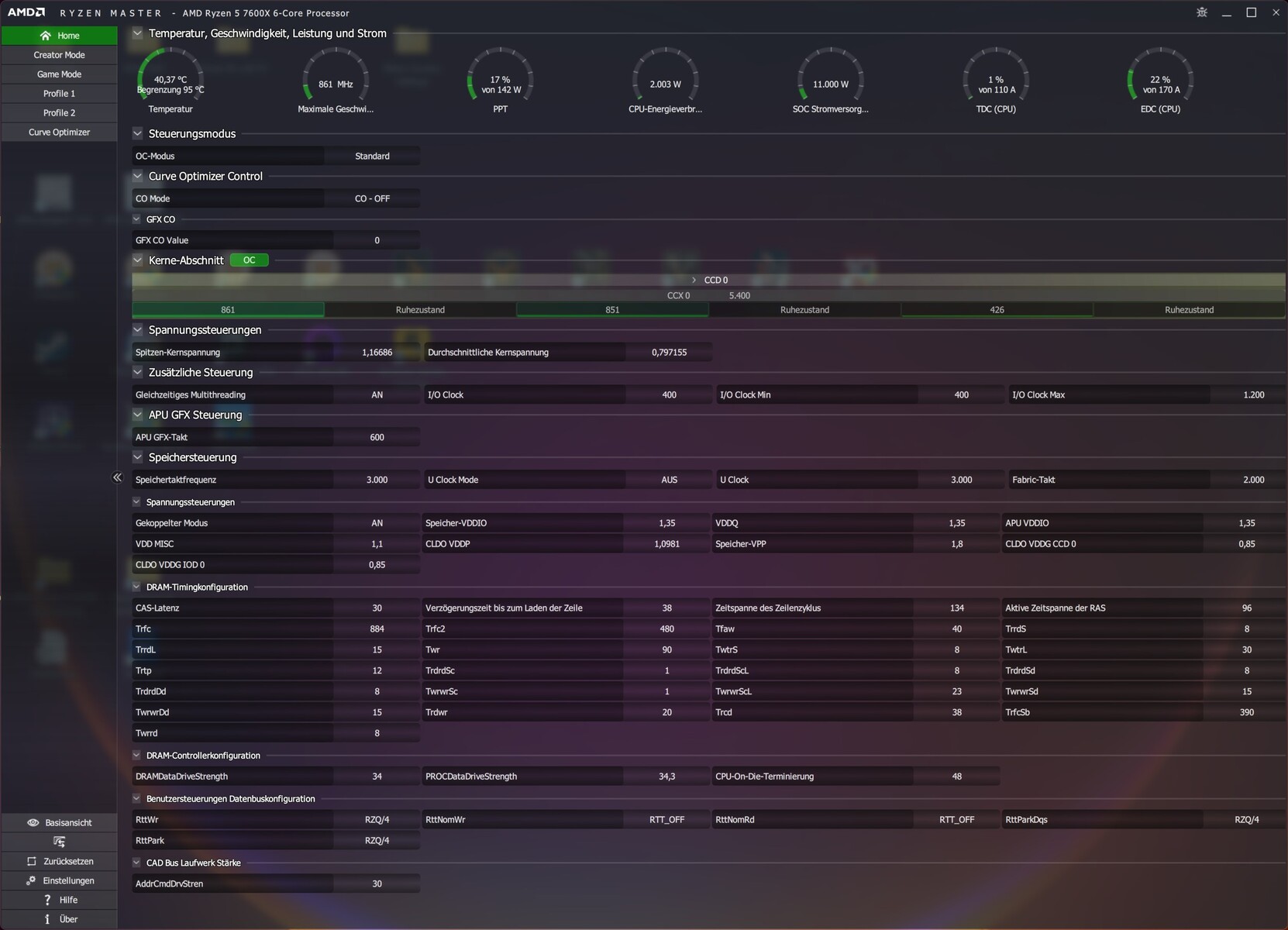The width and height of the screenshot is (1288, 930).
Task: Switch to Creator Mode
Action: 60,55
